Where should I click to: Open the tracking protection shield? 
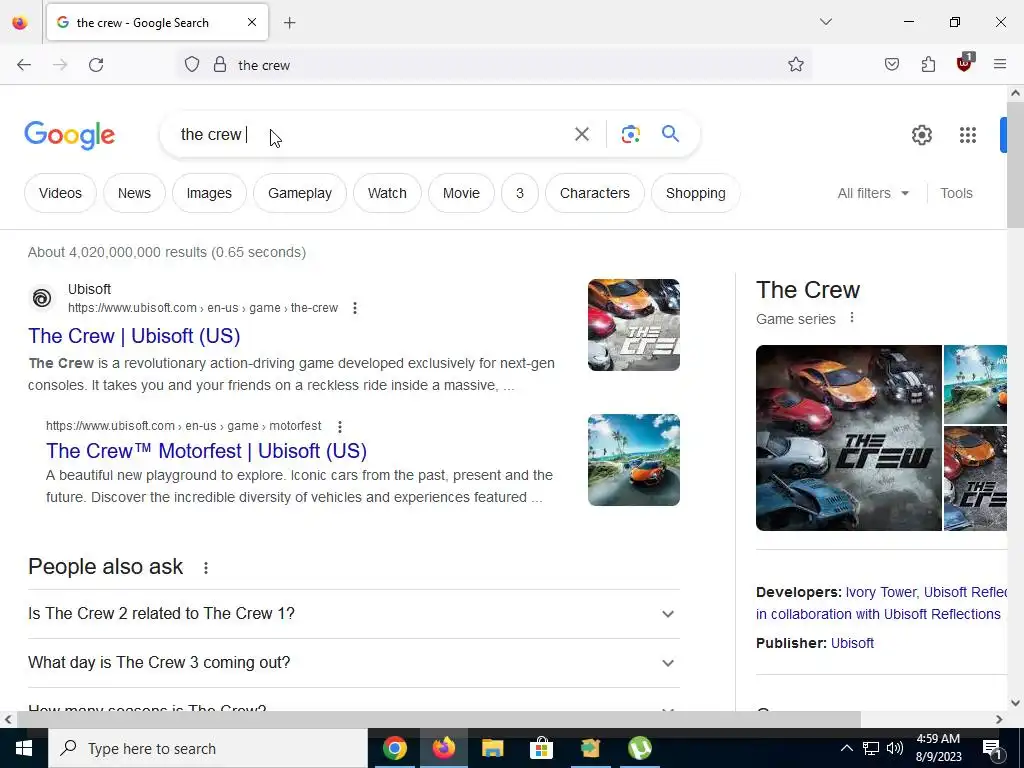[191, 65]
